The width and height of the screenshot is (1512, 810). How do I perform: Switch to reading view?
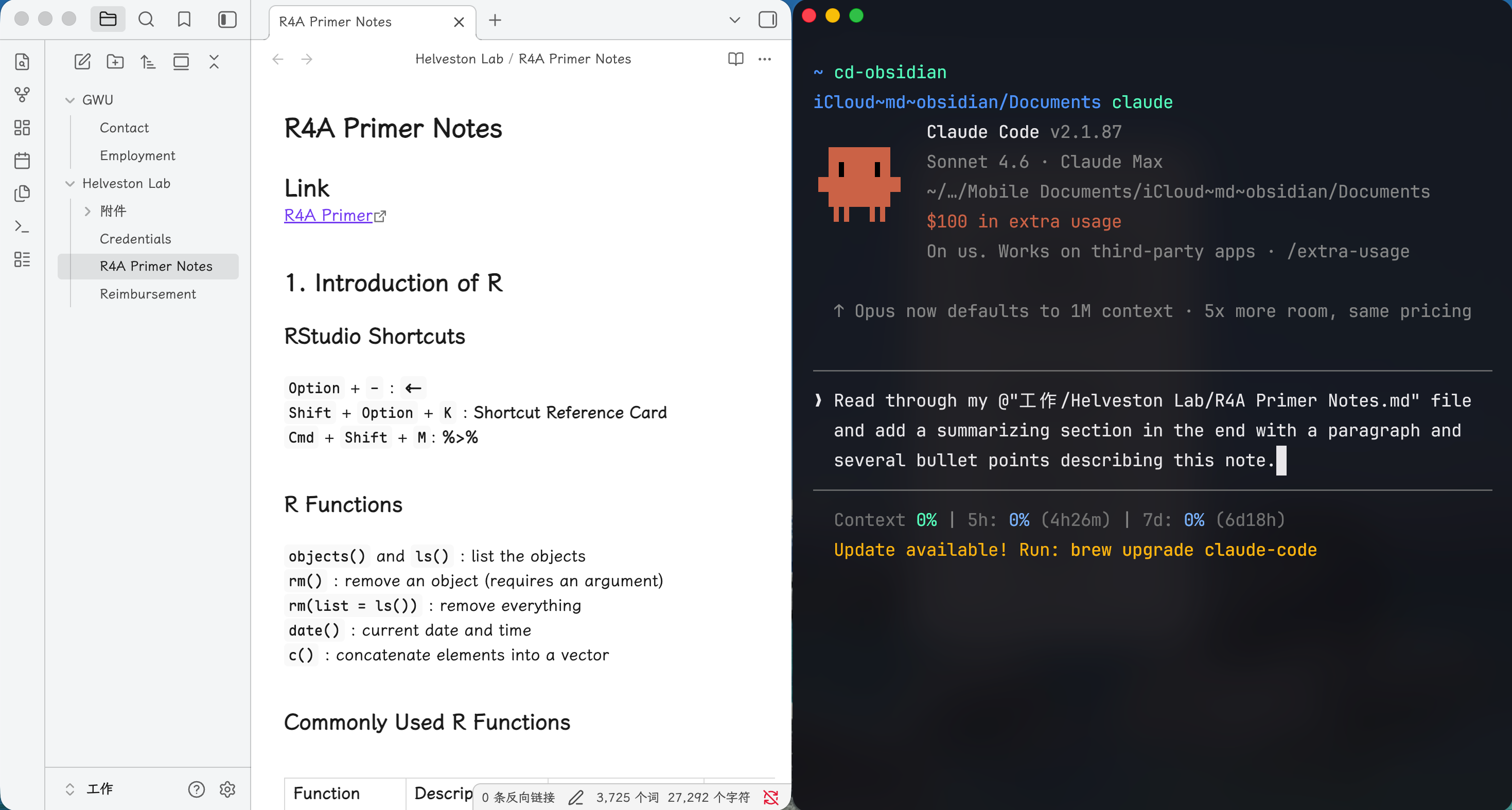pyautogui.click(x=735, y=59)
